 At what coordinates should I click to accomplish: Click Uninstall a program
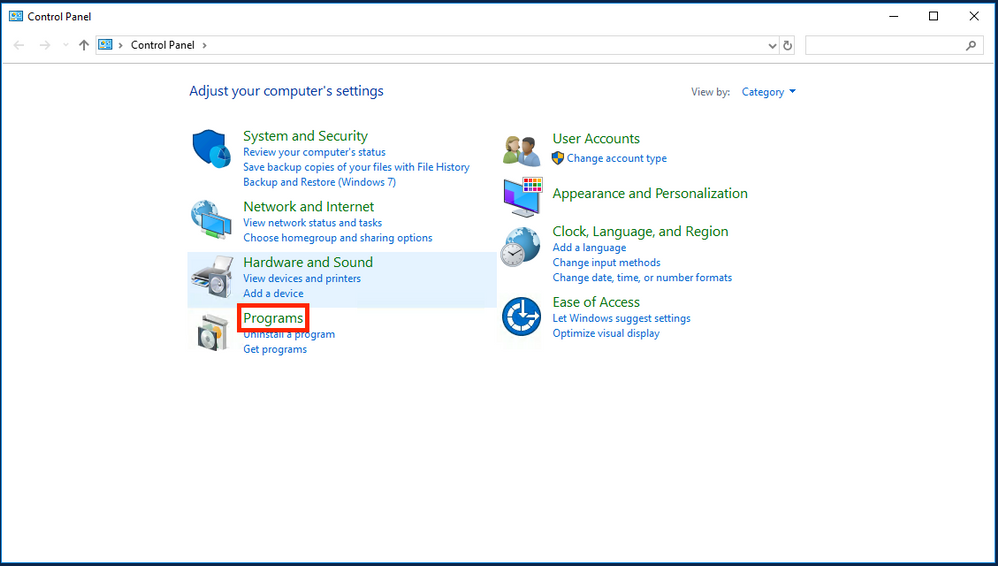[289, 334]
